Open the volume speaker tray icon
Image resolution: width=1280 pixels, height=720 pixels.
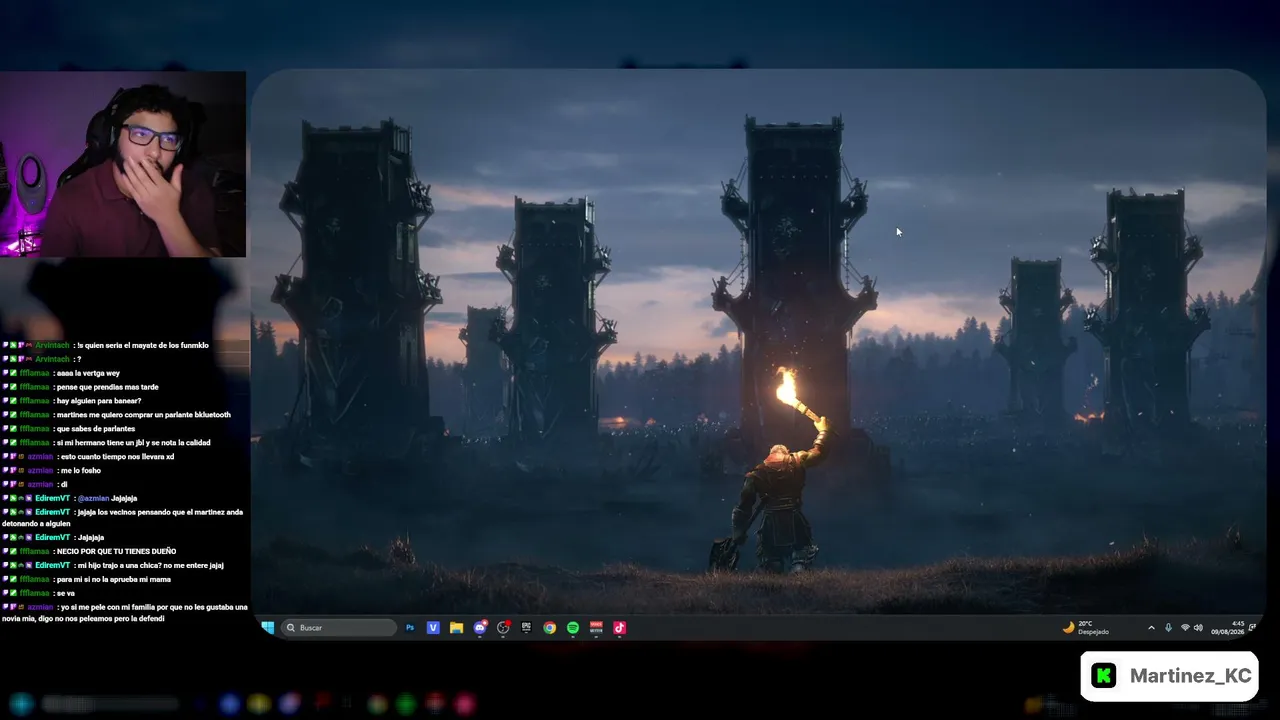coord(1198,628)
